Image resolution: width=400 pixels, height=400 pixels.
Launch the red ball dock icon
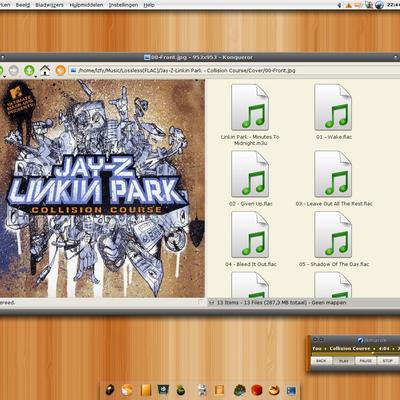click(x=257, y=390)
